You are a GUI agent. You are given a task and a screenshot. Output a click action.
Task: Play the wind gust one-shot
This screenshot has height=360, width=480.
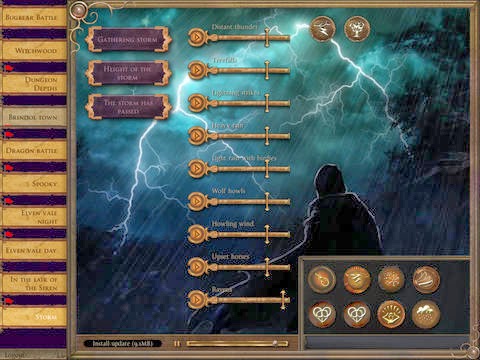coord(426,279)
